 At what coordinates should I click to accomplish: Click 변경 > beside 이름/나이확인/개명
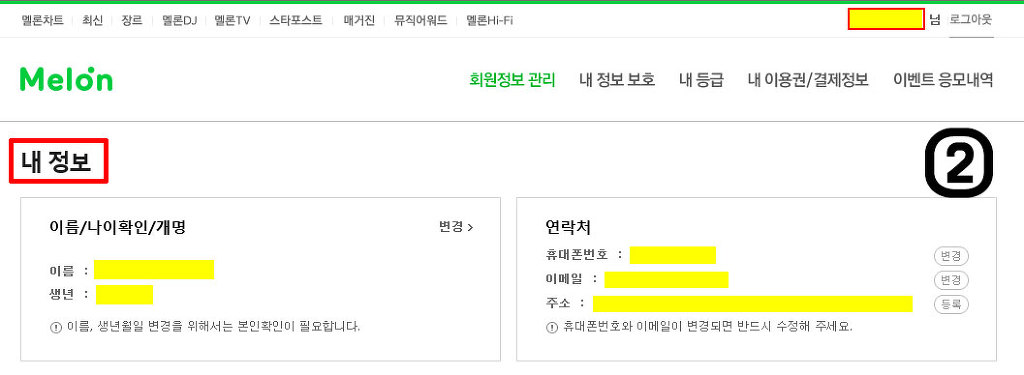[456, 227]
